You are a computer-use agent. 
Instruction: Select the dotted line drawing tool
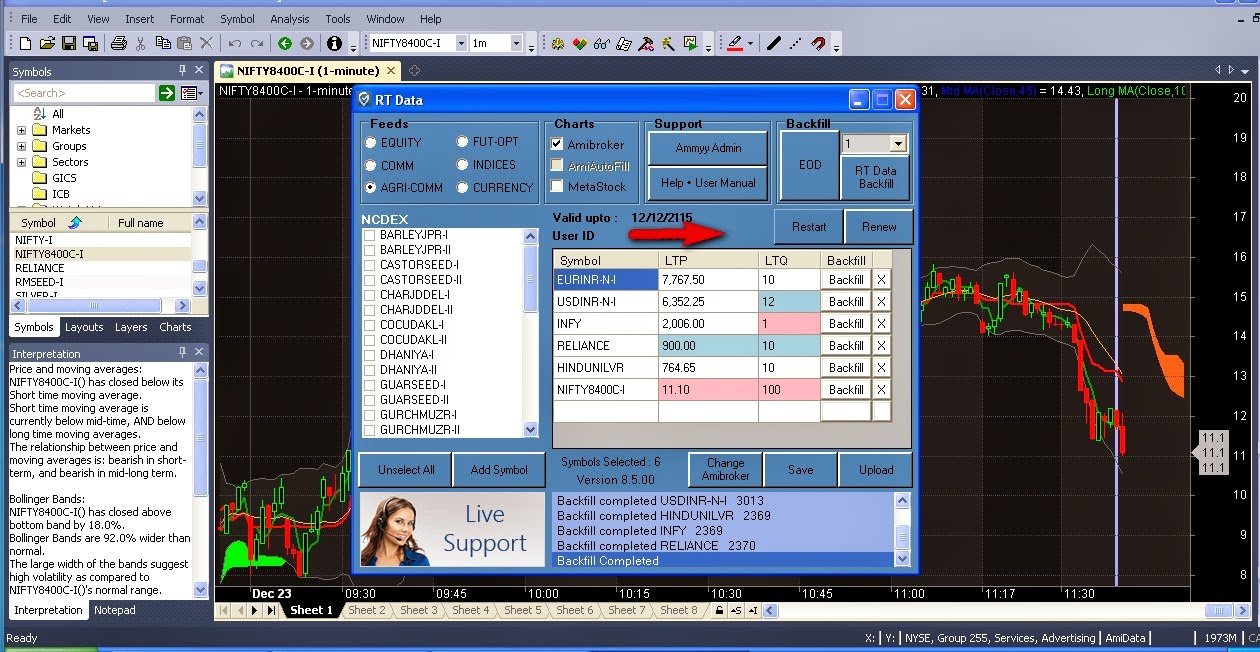point(795,44)
